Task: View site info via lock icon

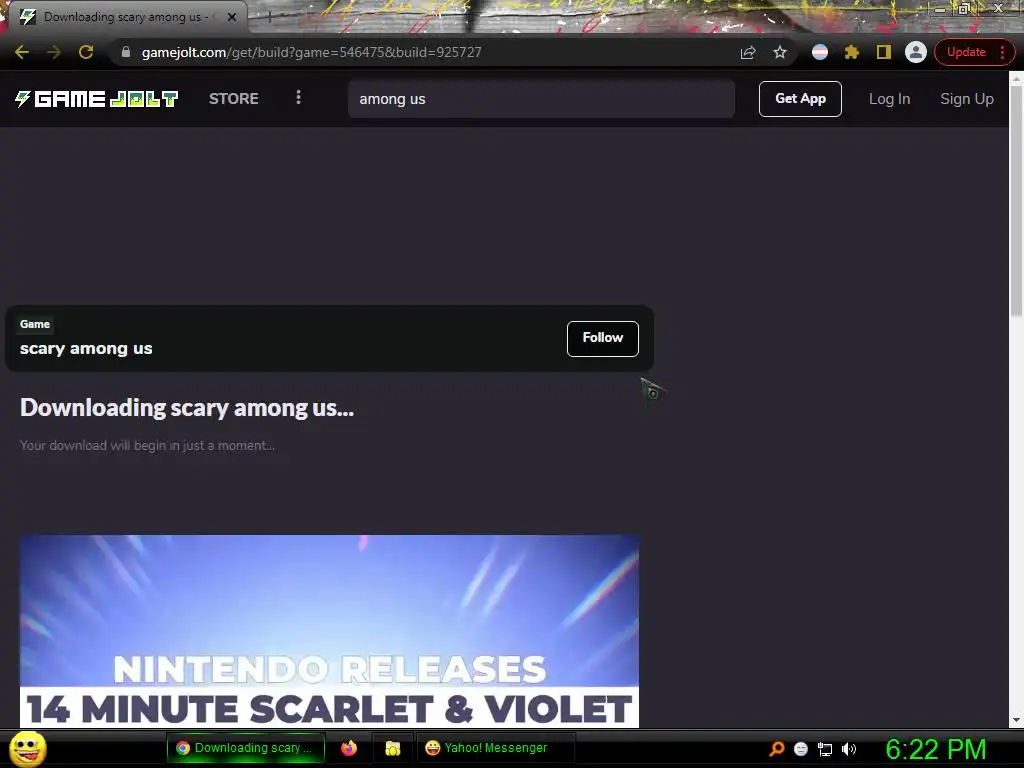Action: coord(126,52)
